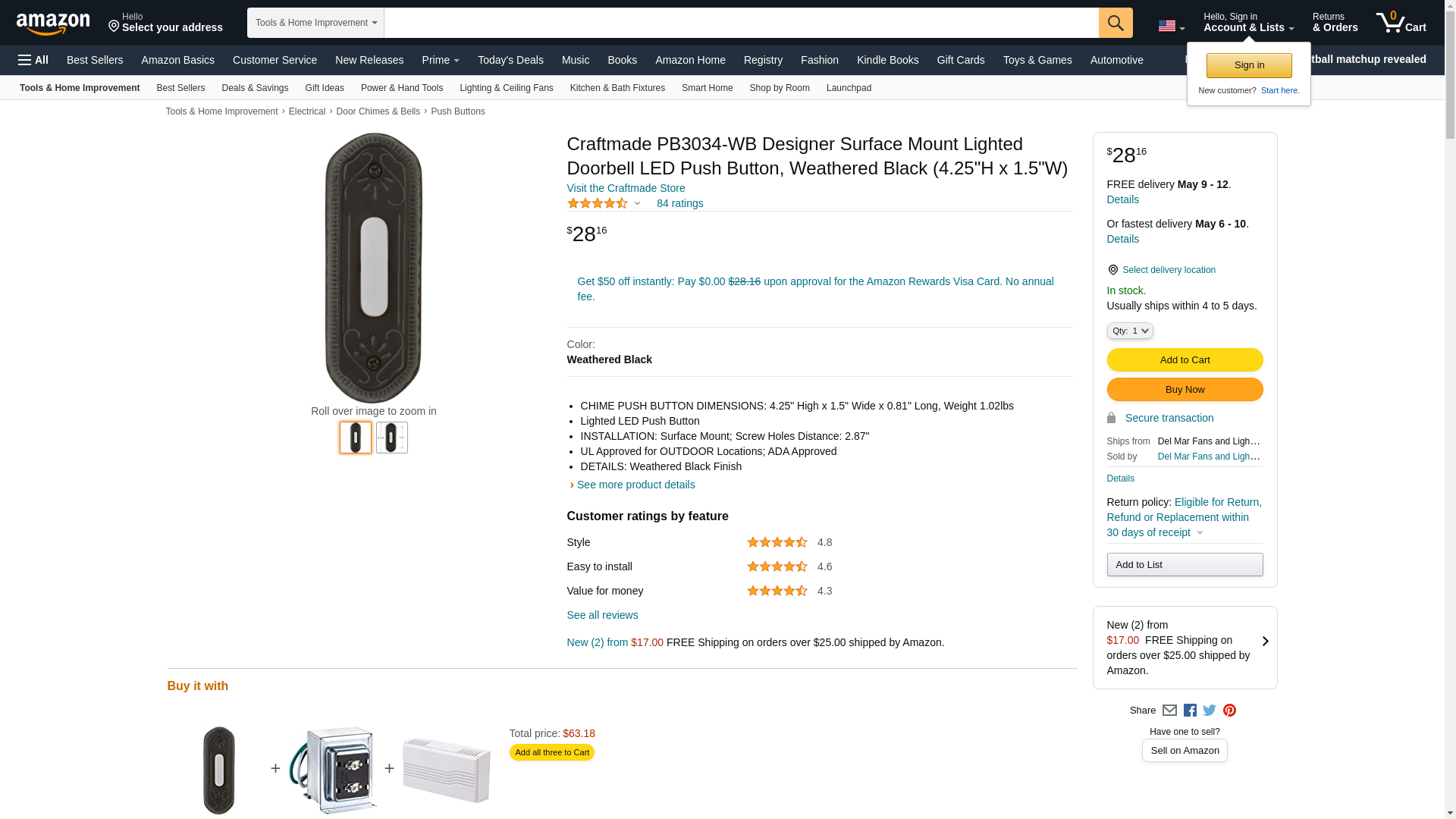Screen dimensions: 1456x819
Task: Expand the Qty quantity dropdown
Action: (1129, 331)
